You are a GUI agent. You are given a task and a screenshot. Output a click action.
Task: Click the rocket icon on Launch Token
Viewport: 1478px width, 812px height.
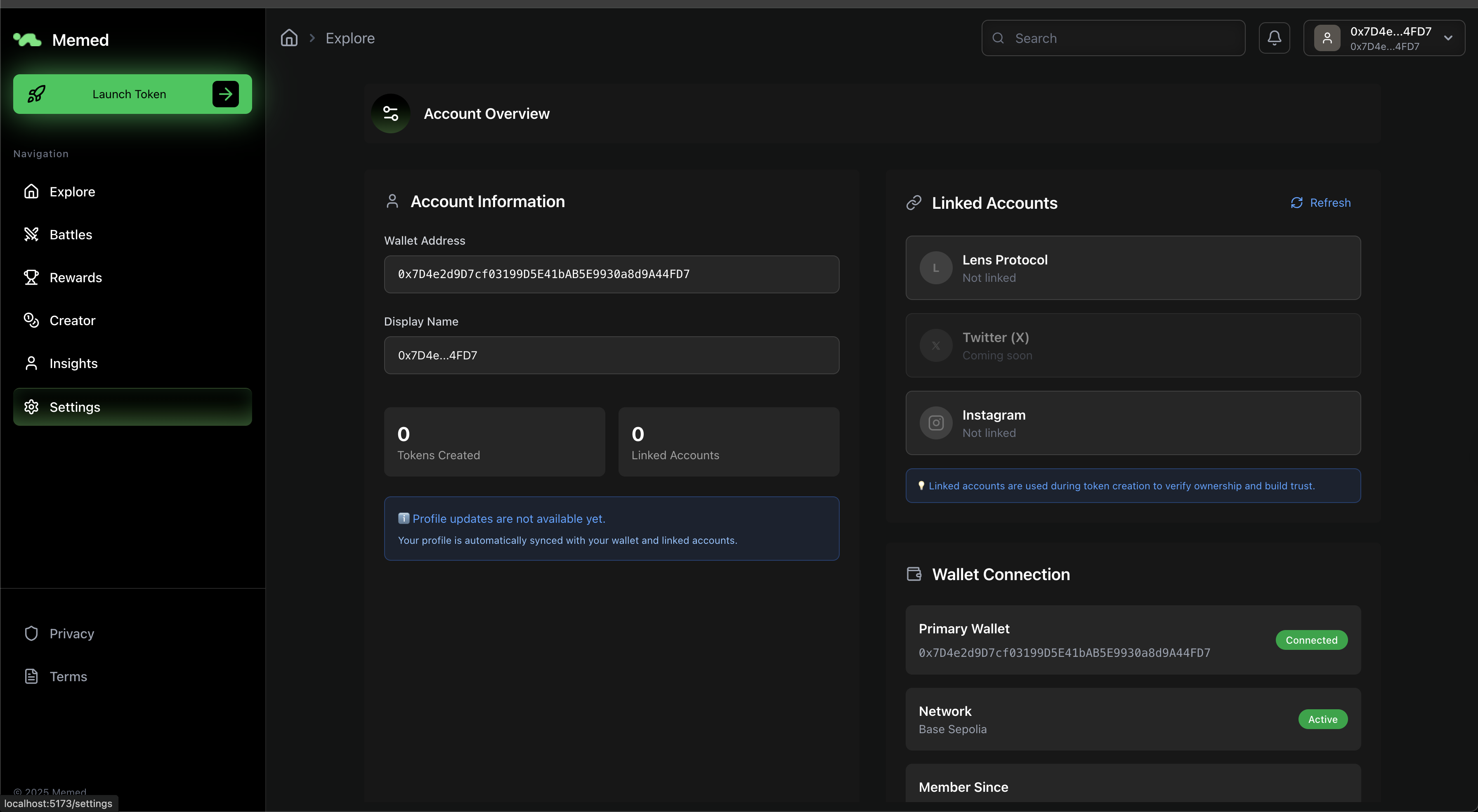coord(35,94)
